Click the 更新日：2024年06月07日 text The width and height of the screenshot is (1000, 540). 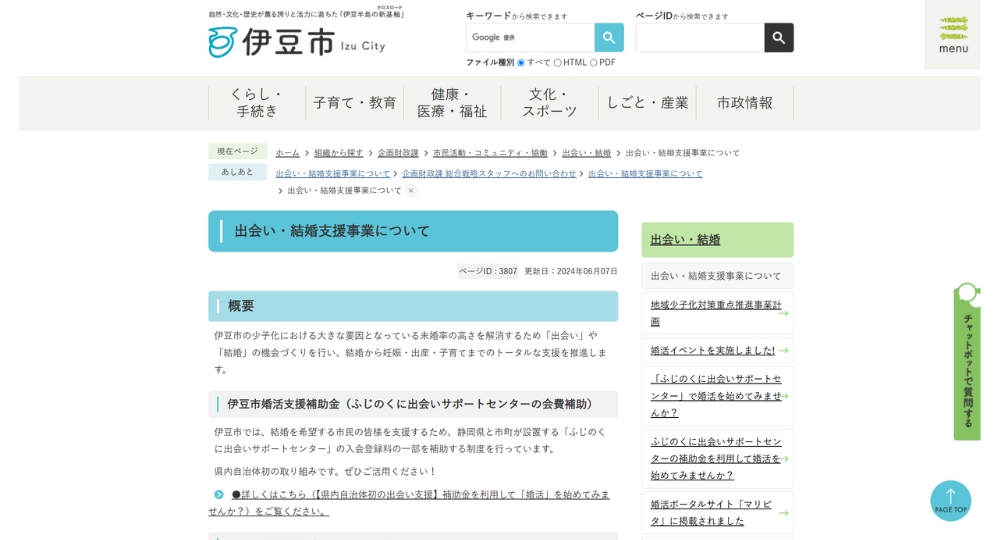pos(571,271)
